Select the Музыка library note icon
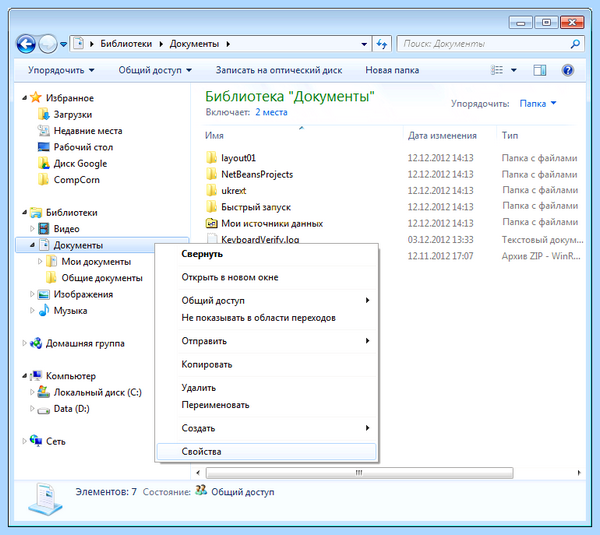The width and height of the screenshot is (600, 535). point(44,310)
